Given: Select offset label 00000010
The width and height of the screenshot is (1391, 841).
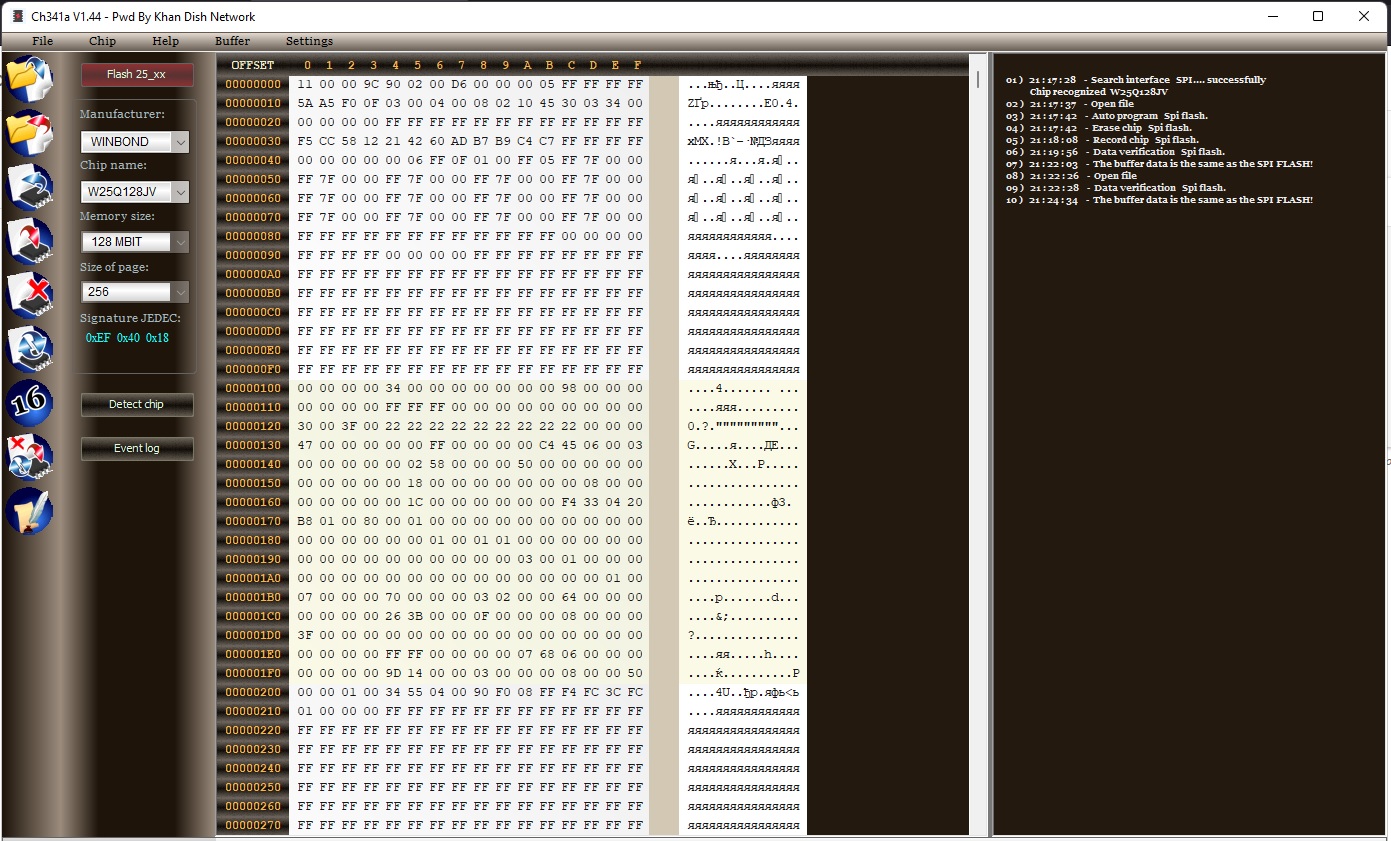Looking at the screenshot, I should [253, 104].
